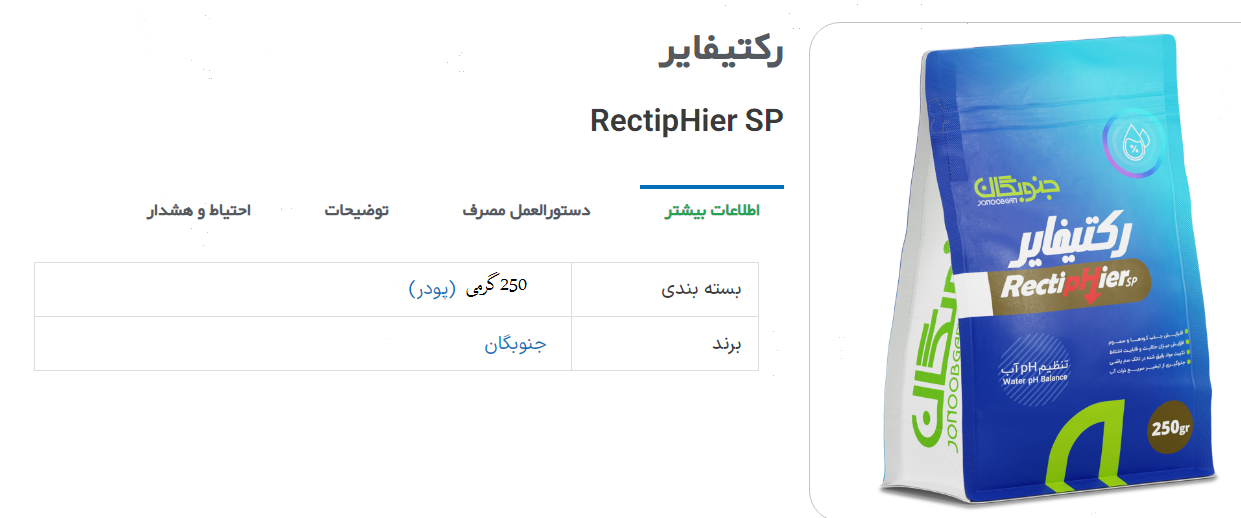Click the رکتیفایر product title heading
The image size is (1241, 518).
pyautogui.click(x=722, y=52)
